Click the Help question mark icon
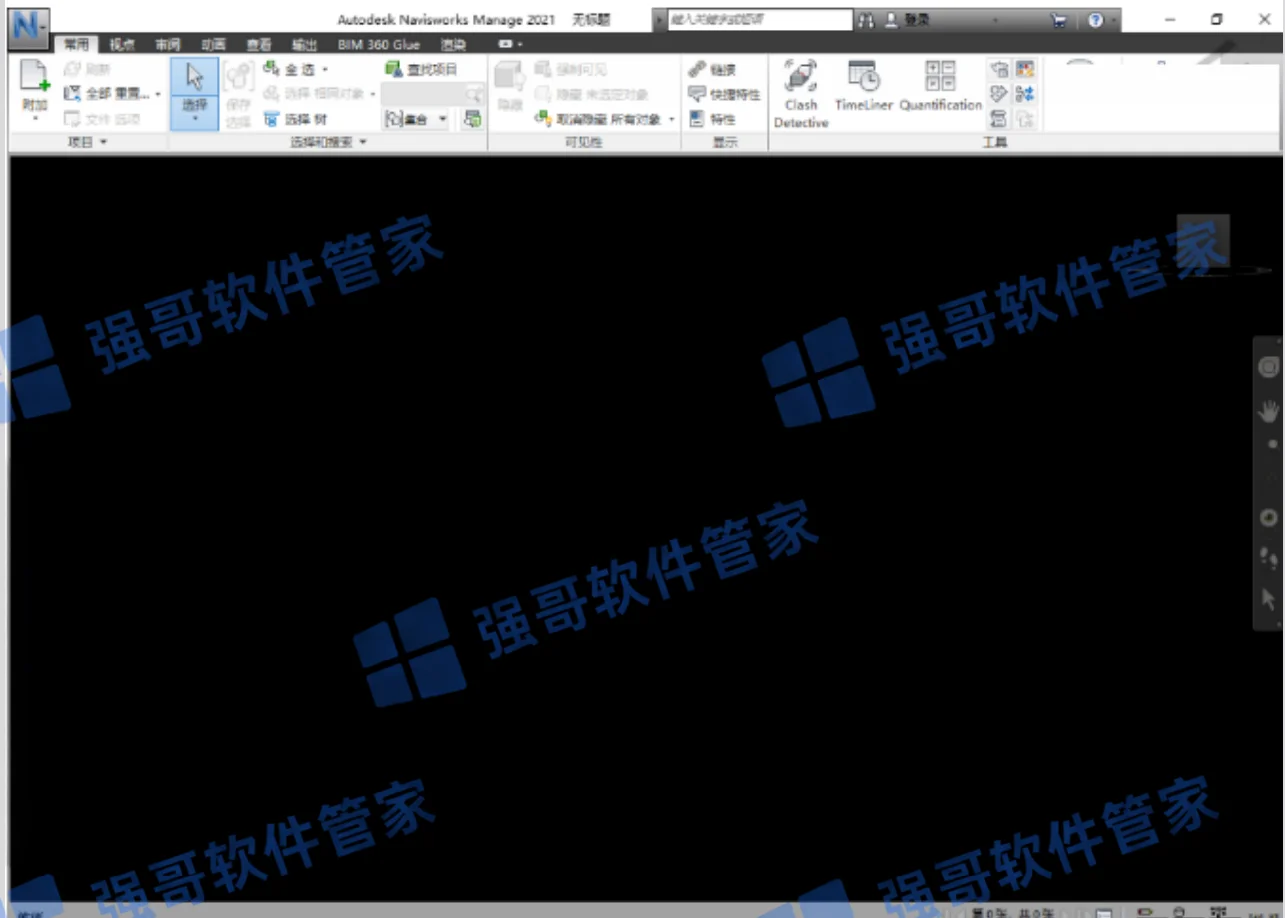The image size is (1285, 918). (x=1096, y=20)
